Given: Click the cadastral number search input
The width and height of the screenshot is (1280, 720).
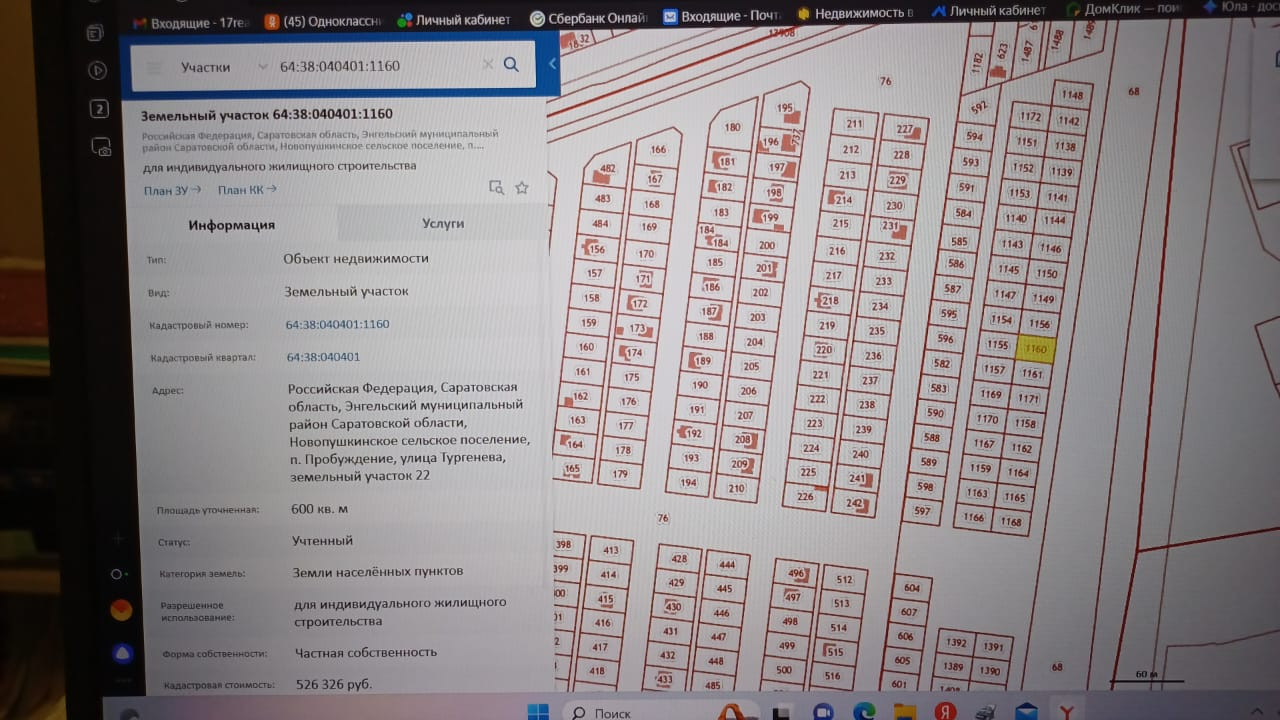Looking at the screenshot, I should coord(375,66).
